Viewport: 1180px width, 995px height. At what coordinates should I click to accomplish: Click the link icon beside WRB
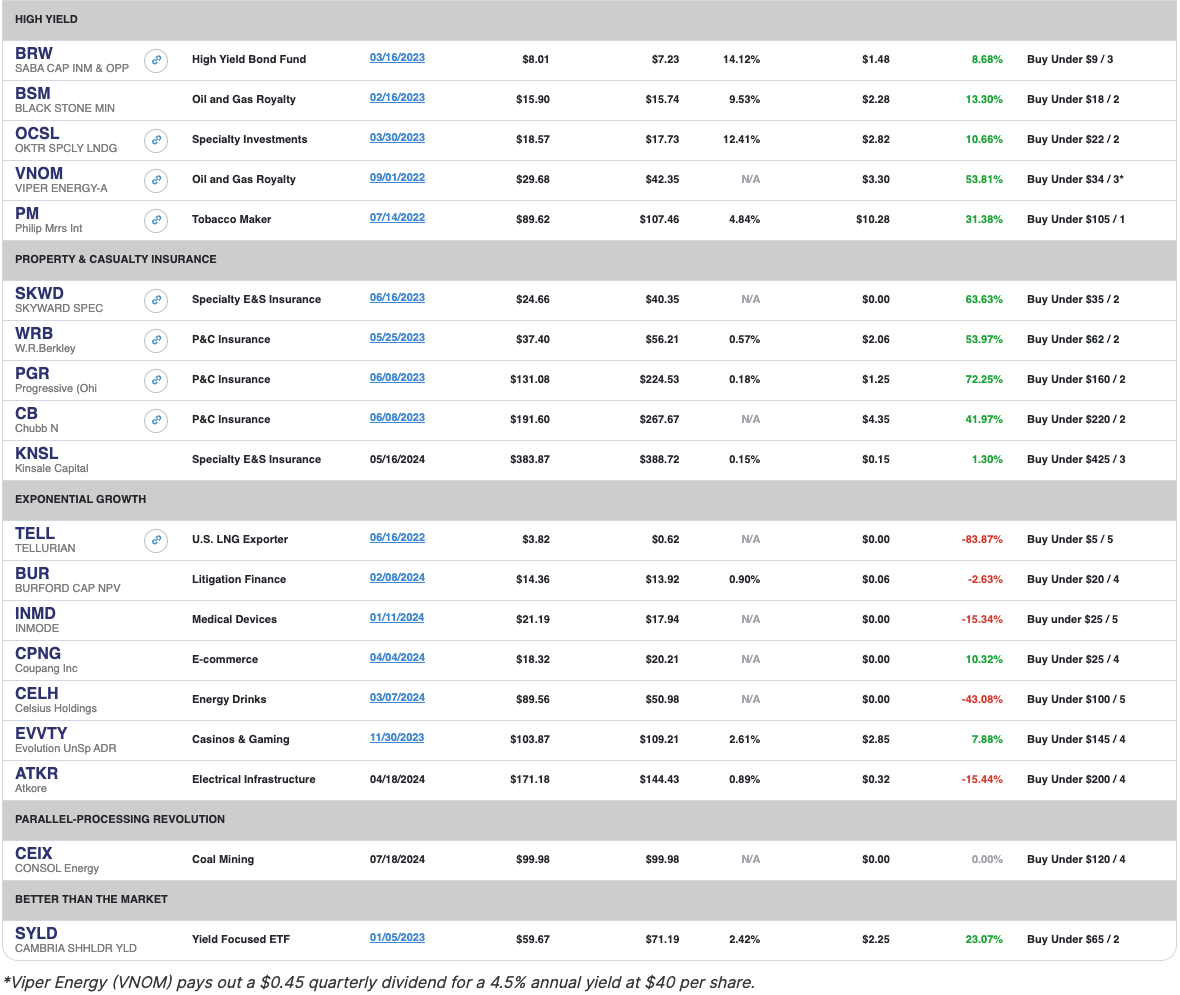point(156,340)
